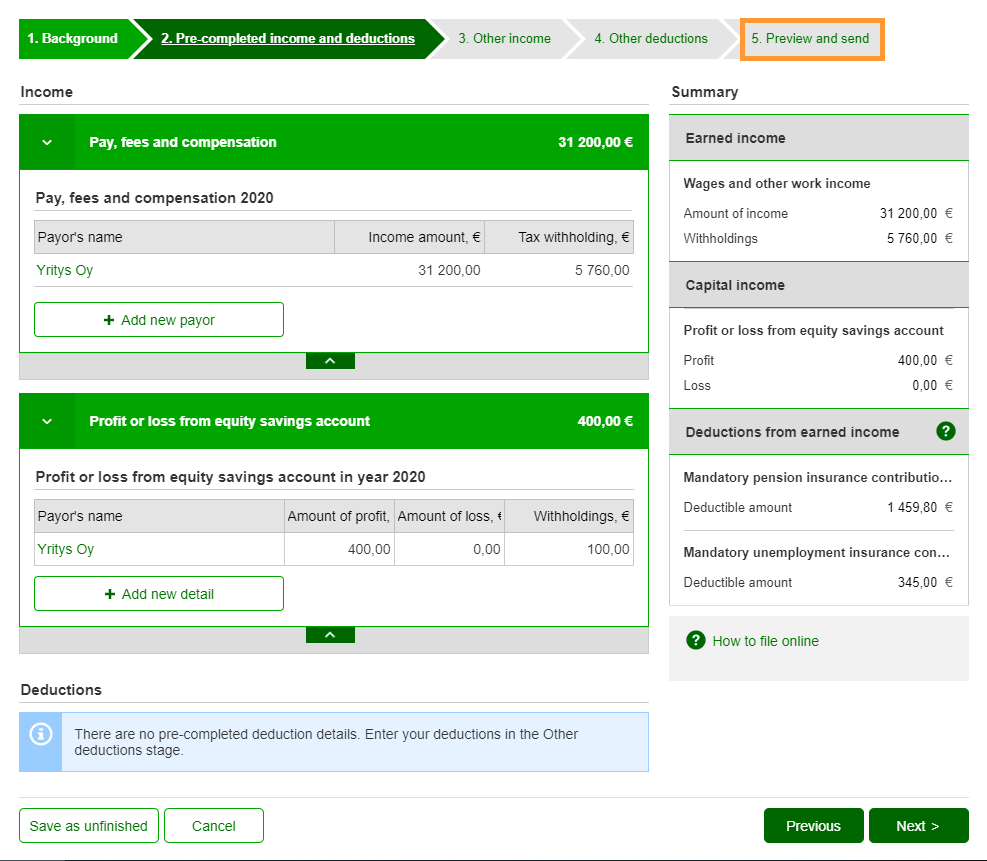Jump to step 5. Preview and send
The width and height of the screenshot is (987, 861).
click(810, 39)
